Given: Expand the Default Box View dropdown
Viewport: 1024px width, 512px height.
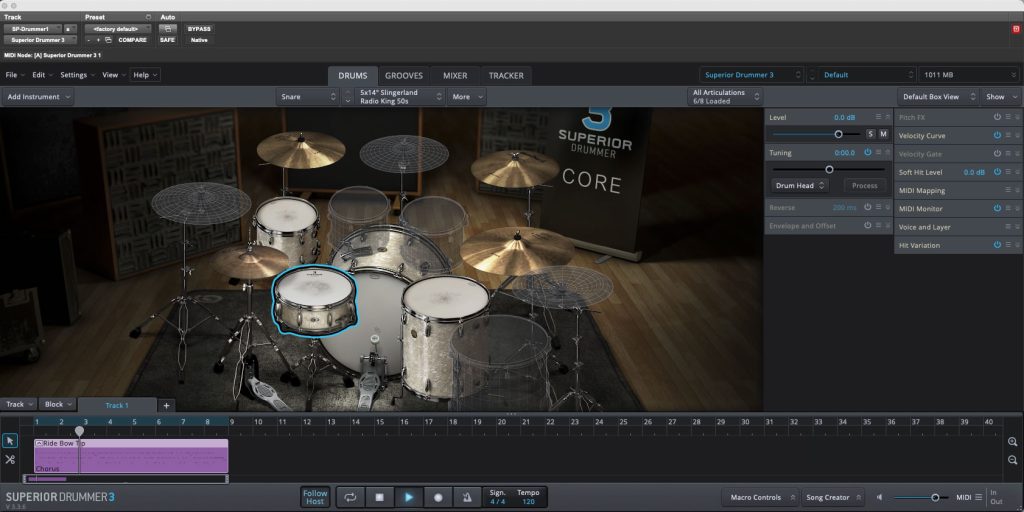Looking at the screenshot, I should click(x=936, y=97).
